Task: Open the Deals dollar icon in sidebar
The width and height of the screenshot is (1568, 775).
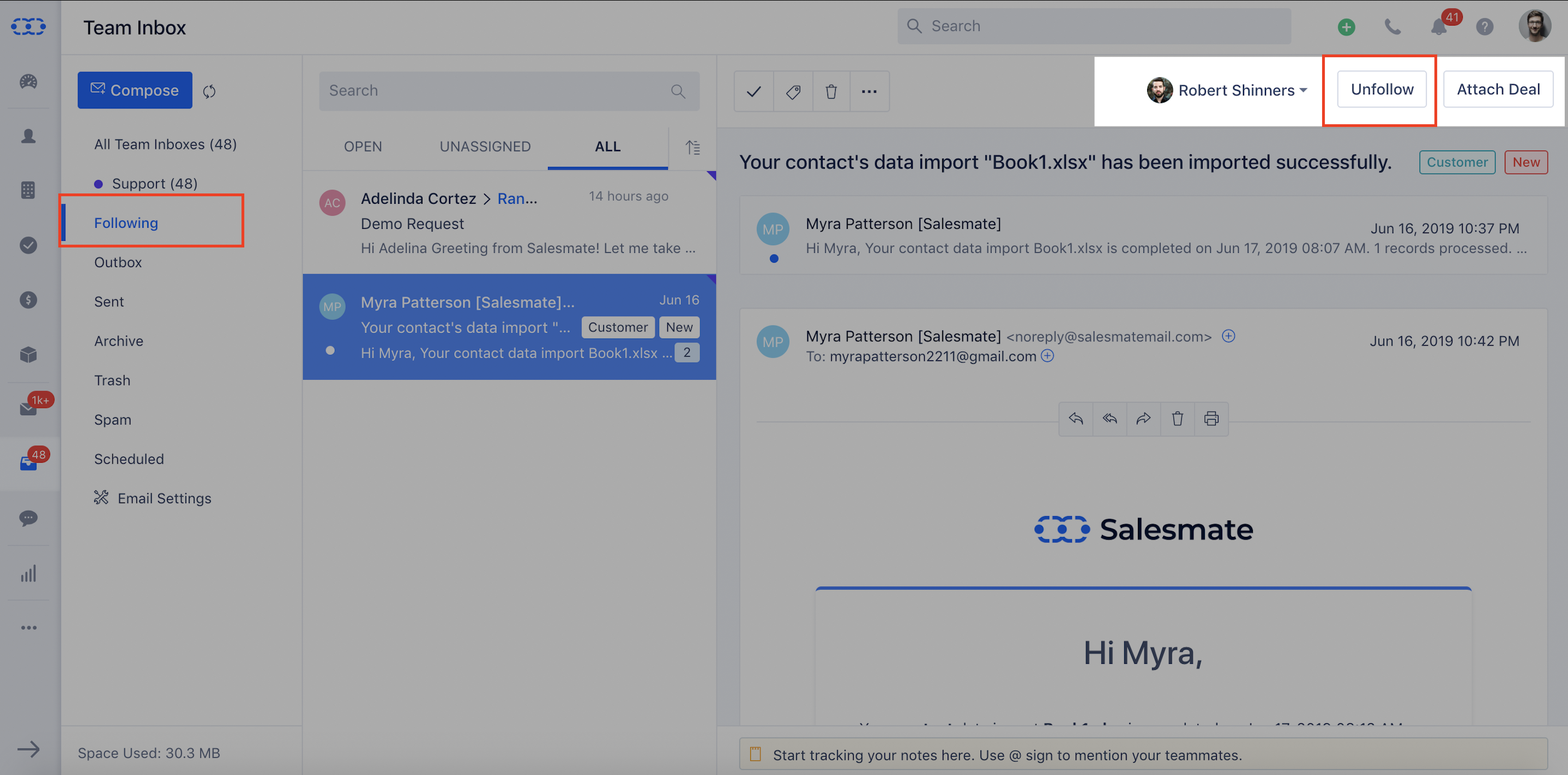Action: [28, 300]
